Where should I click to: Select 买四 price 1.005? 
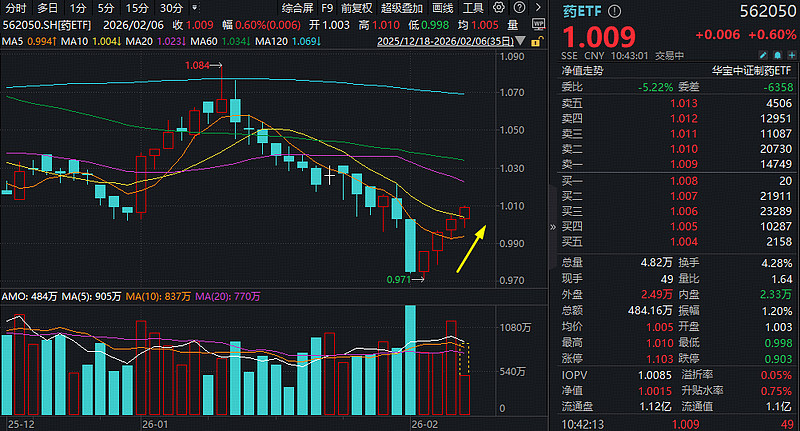tap(684, 226)
